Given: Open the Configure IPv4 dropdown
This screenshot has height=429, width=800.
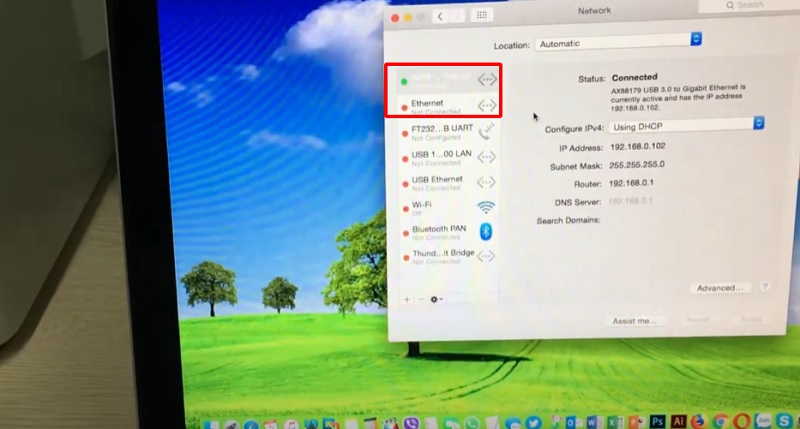Looking at the screenshot, I should [686, 125].
